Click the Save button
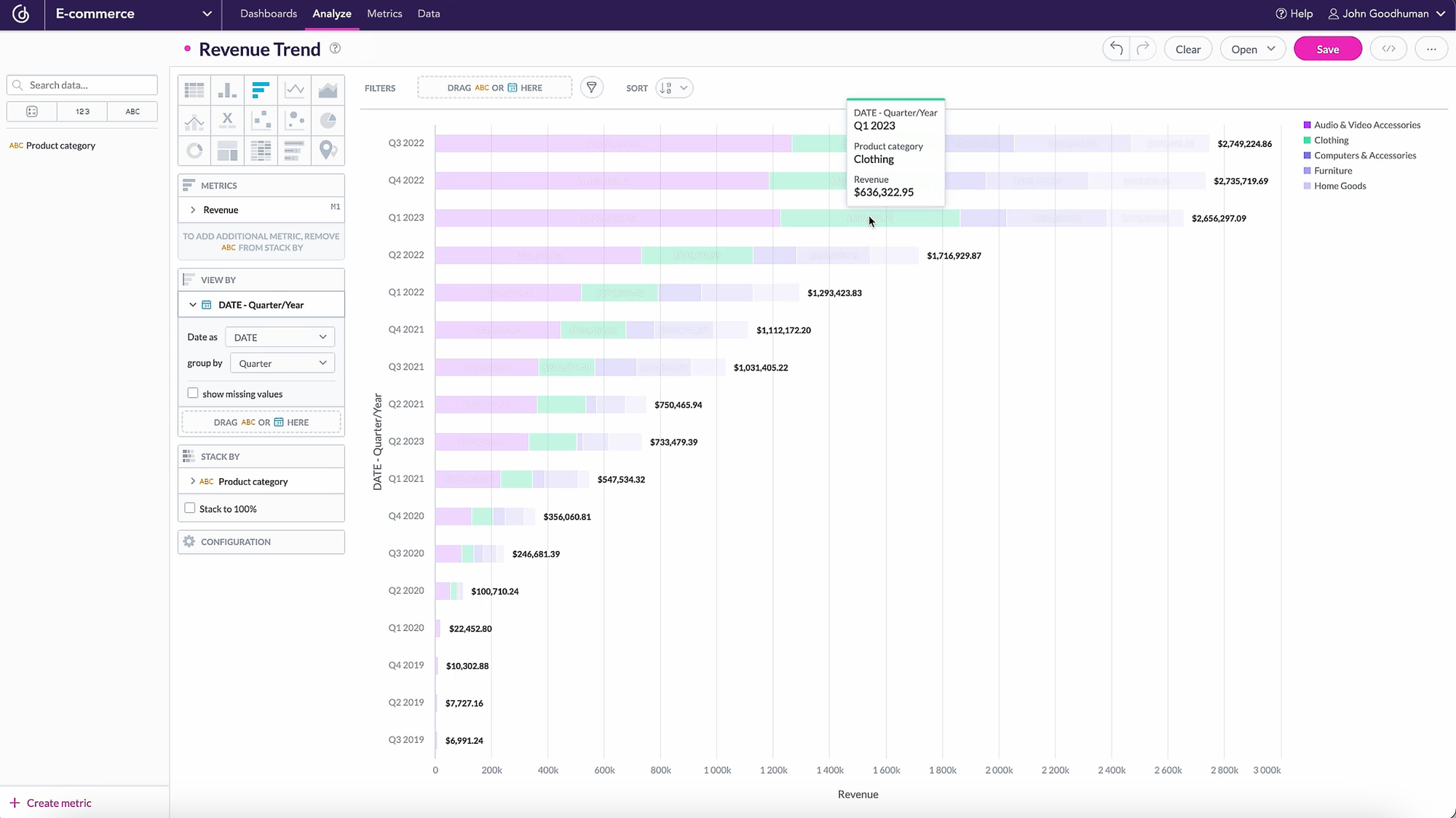 click(x=1327, y=49)
